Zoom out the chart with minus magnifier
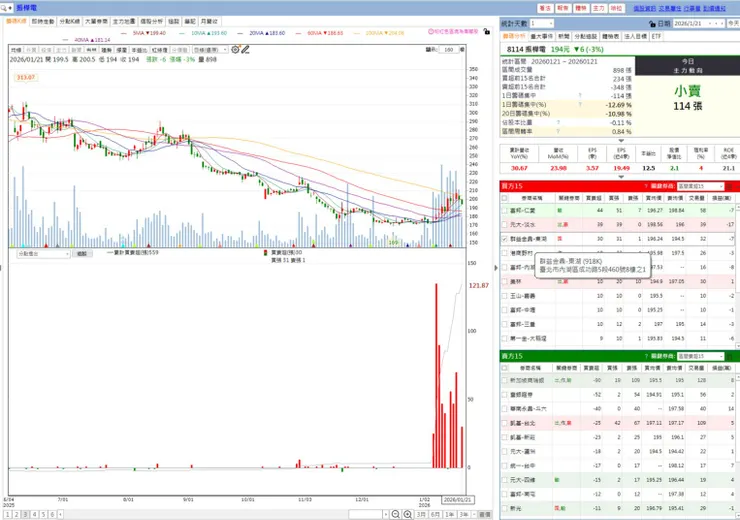 pos(395,514)
